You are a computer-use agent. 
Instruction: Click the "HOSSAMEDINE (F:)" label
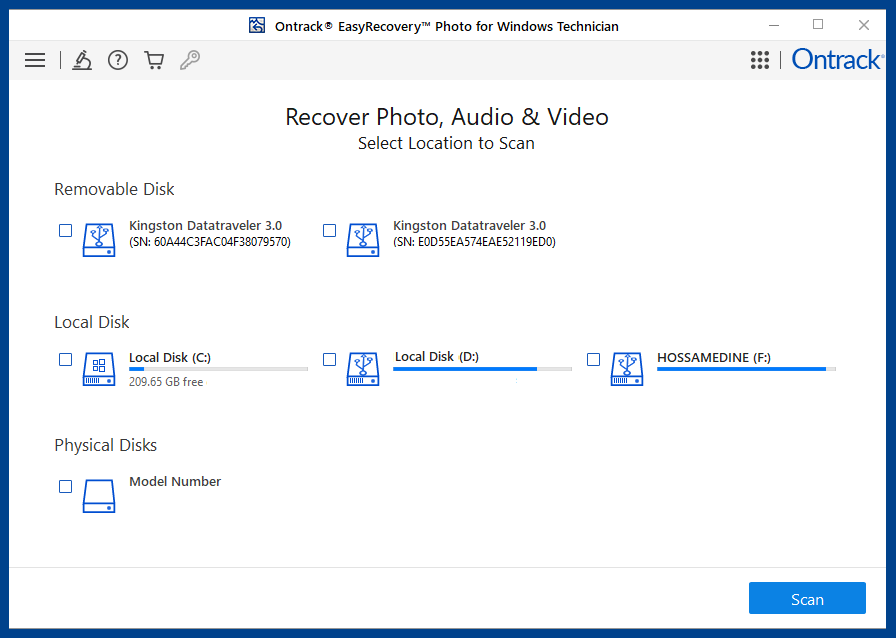pyautogui.click(x=714, y=358)
